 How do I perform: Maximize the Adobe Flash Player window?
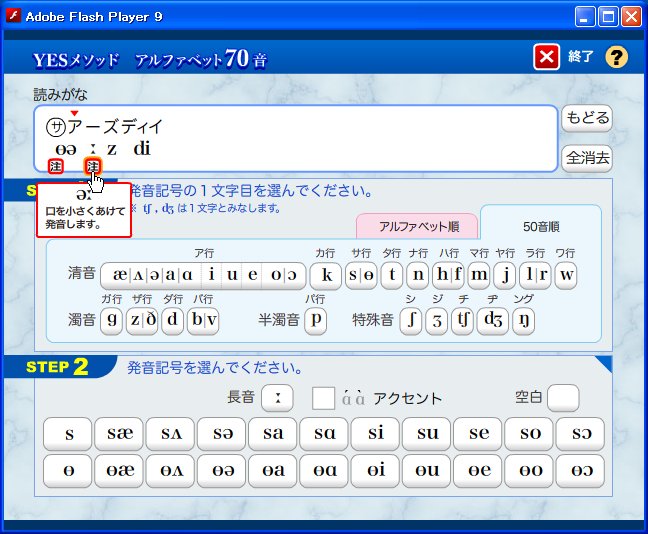click(x=608, y=17)
